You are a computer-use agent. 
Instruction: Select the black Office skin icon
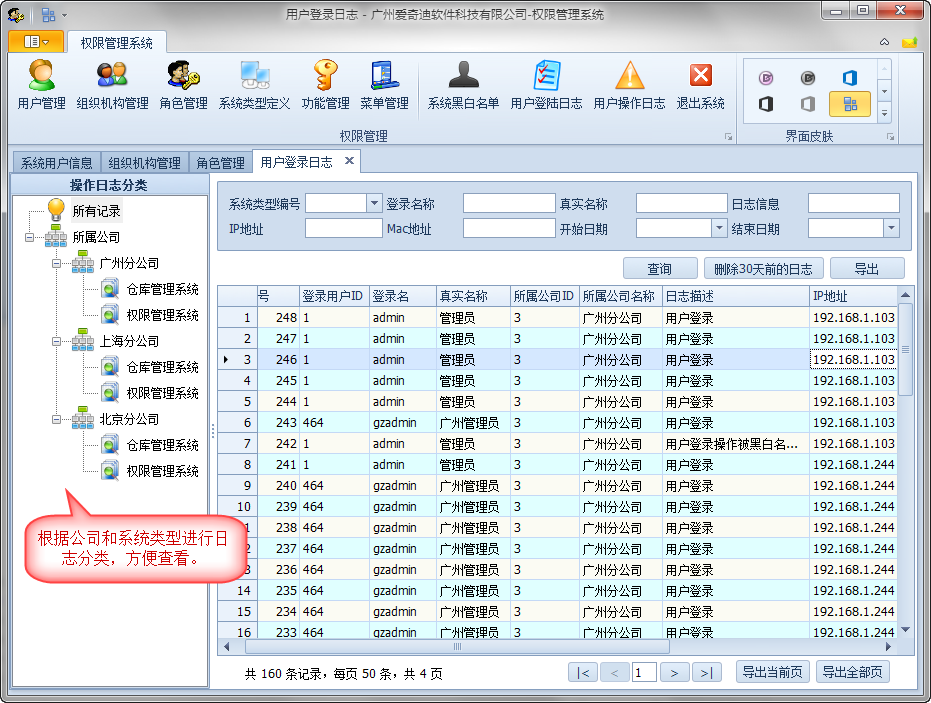pos(766,104)
